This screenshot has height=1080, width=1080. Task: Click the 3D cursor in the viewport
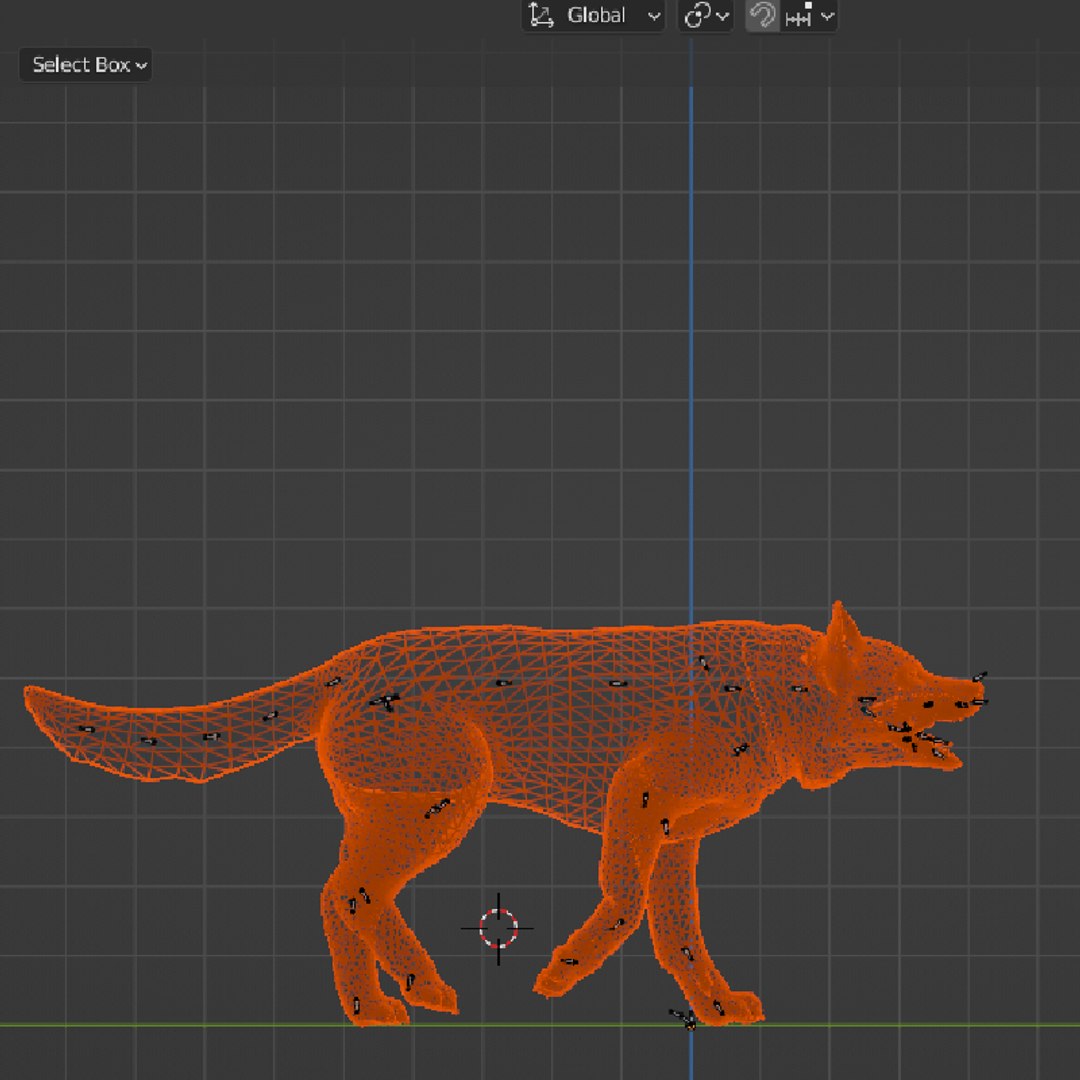[498, 928]
